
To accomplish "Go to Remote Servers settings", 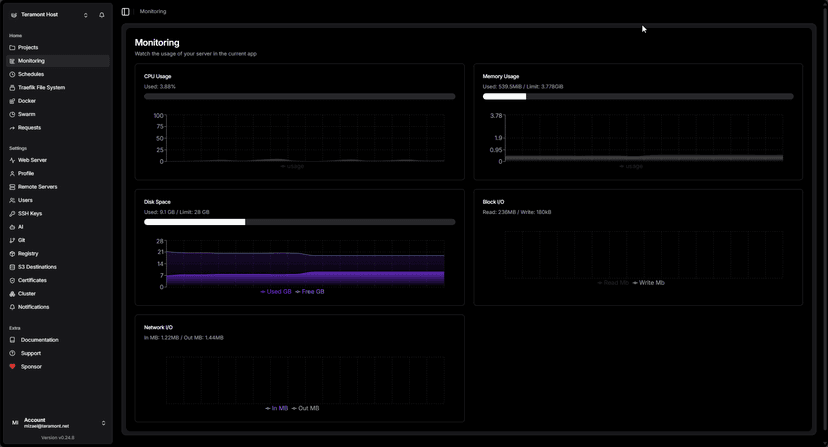I will 37,187.
